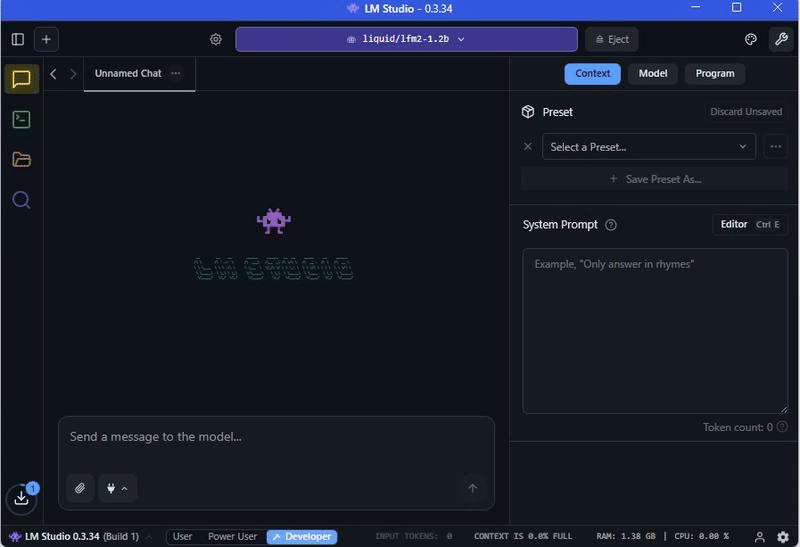This screenshot has height=547, width=800.
Task: Click the Preset cube icon
Action: [x=528, y=112]
